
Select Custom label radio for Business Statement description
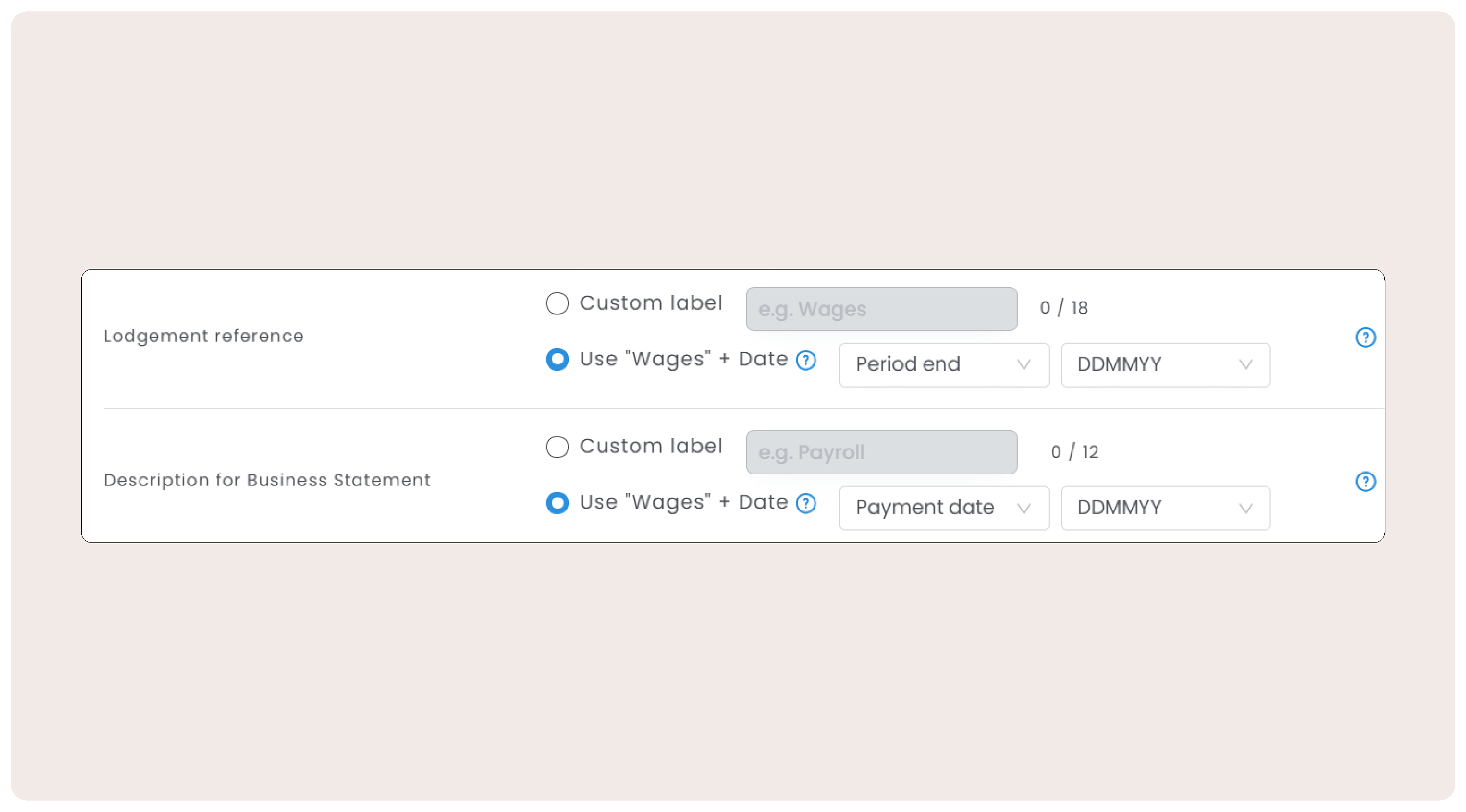[x=557, y=447]
